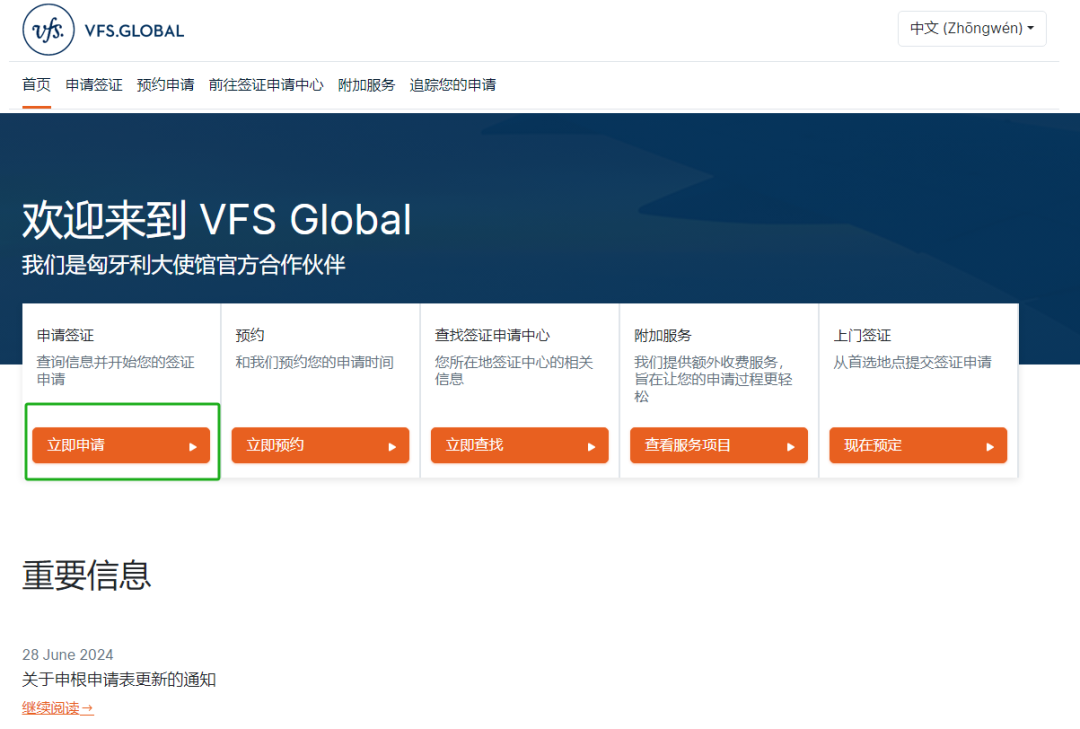Click the text 您所在地签证中心的相关信息
Viewport: 1080px width, 729px height.
pos(514,371)
